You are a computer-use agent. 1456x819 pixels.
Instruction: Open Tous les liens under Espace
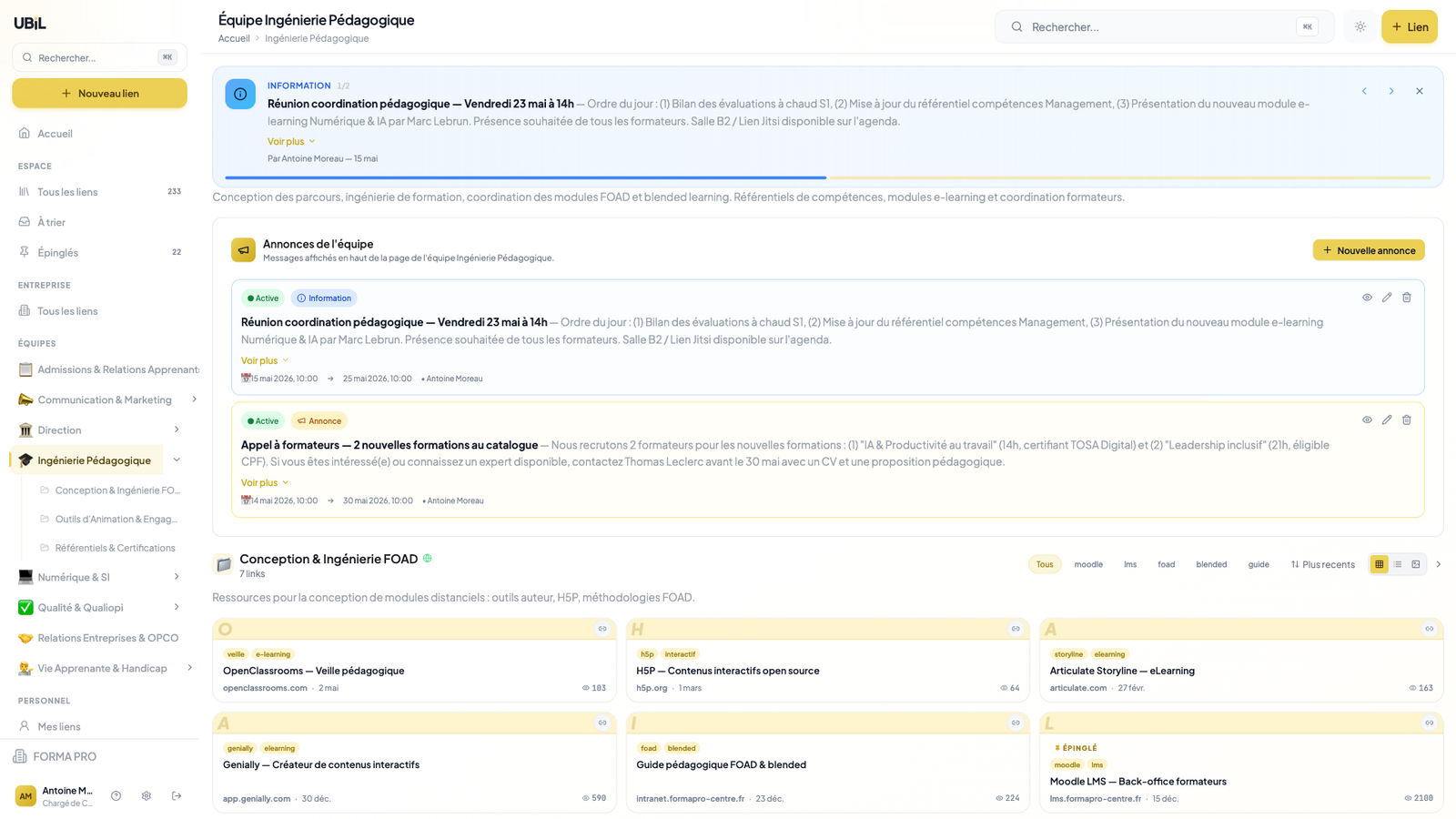(99, 192)
